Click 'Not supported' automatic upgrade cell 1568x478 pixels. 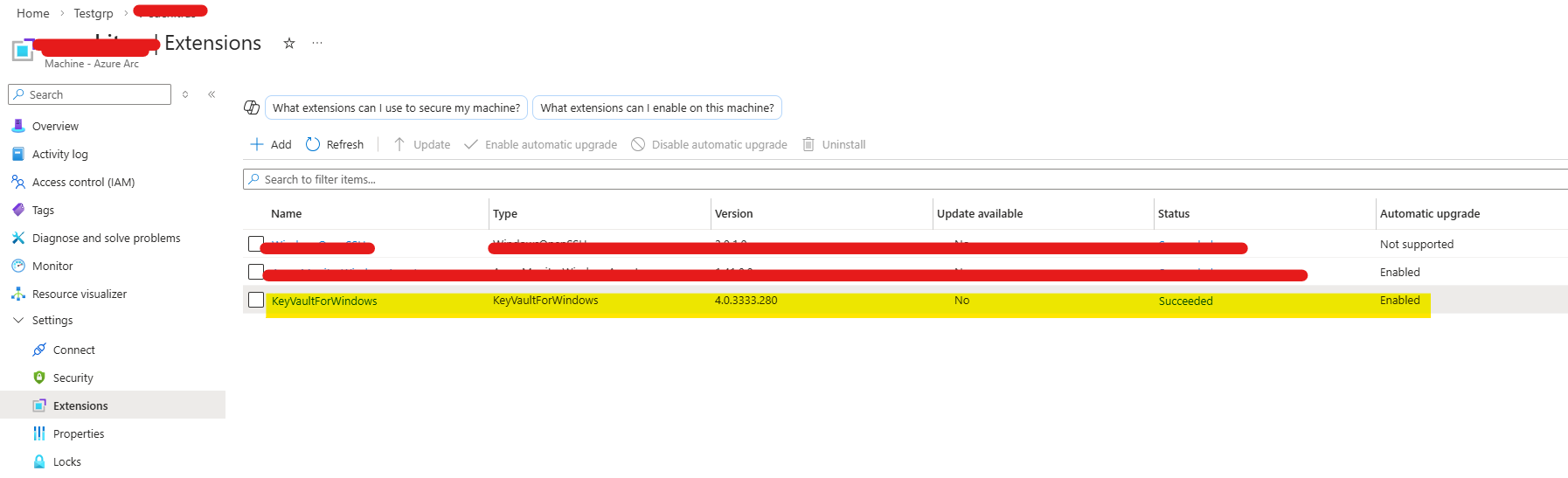(1417, 244)
